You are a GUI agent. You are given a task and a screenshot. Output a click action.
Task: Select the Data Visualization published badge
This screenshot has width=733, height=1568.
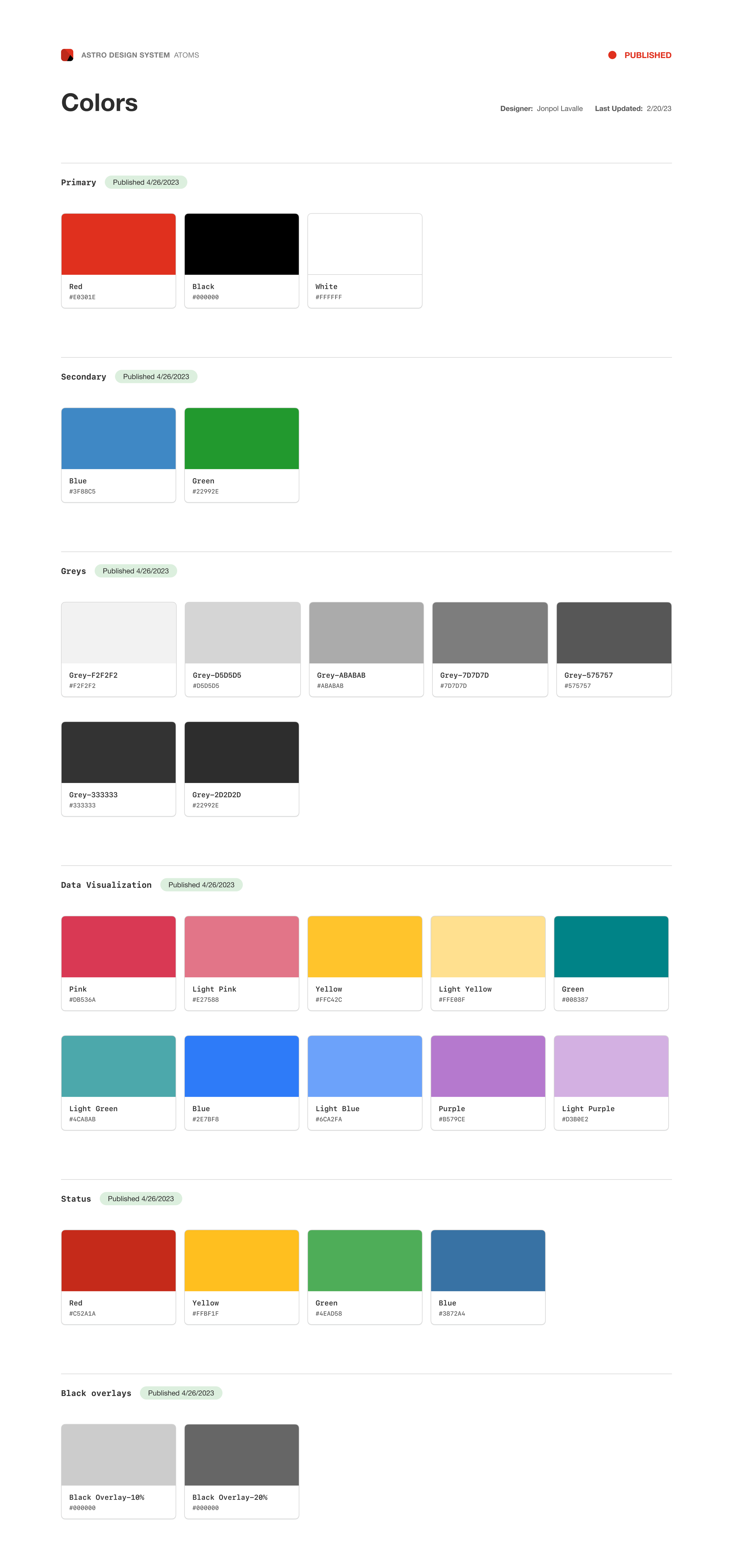pyautogui.click(x=201, y=884)
